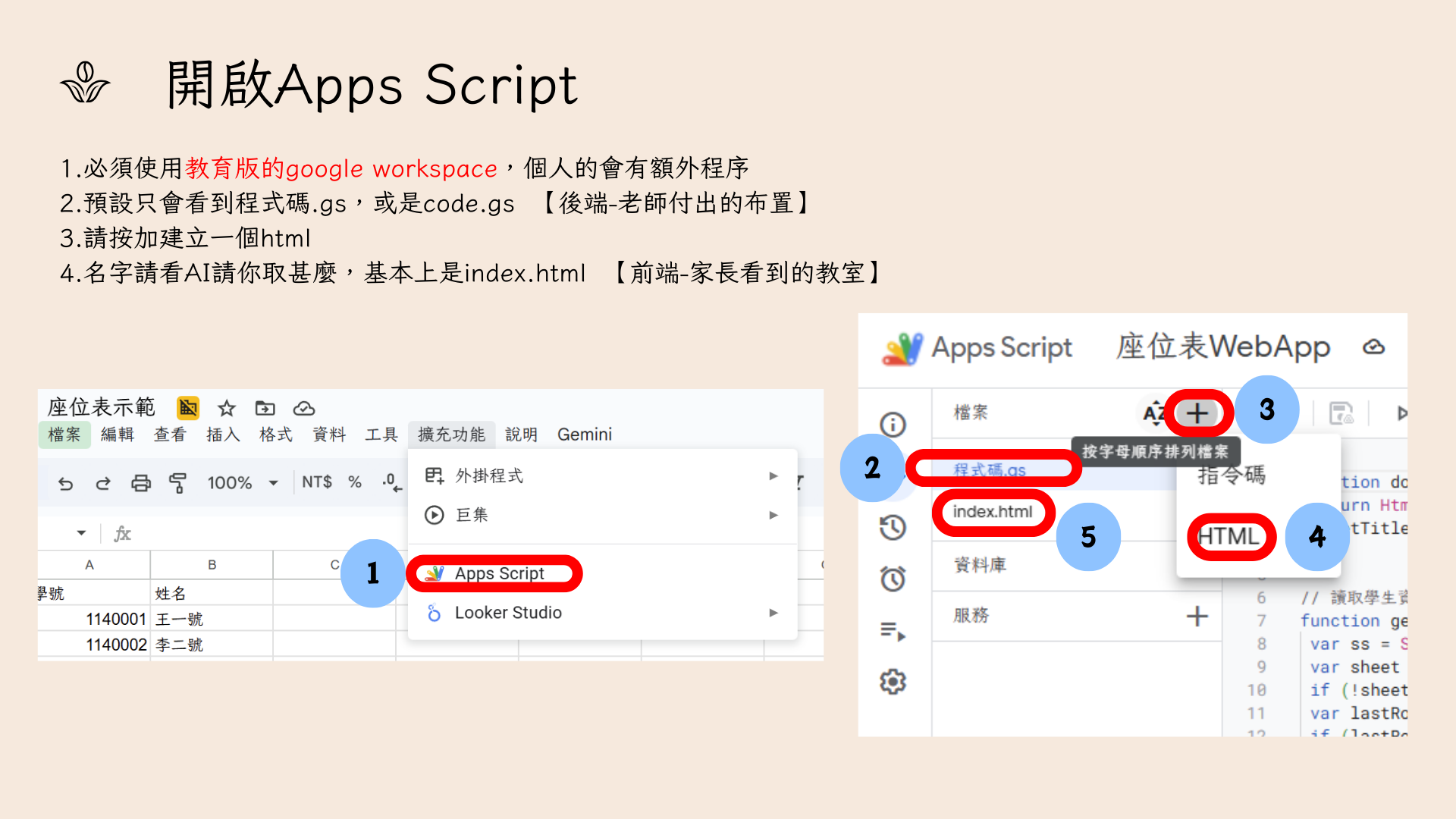Click the move-to-folder icon in Sheets title

point(265,409)
